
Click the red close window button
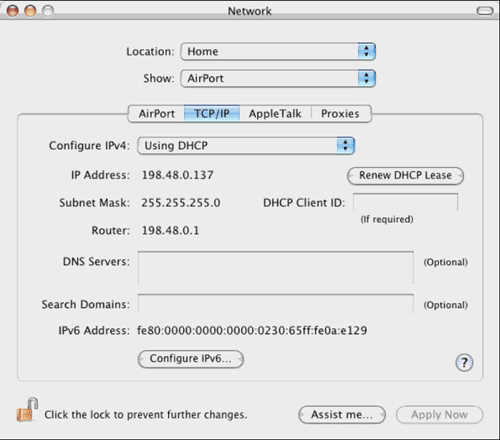coord(13,11)
